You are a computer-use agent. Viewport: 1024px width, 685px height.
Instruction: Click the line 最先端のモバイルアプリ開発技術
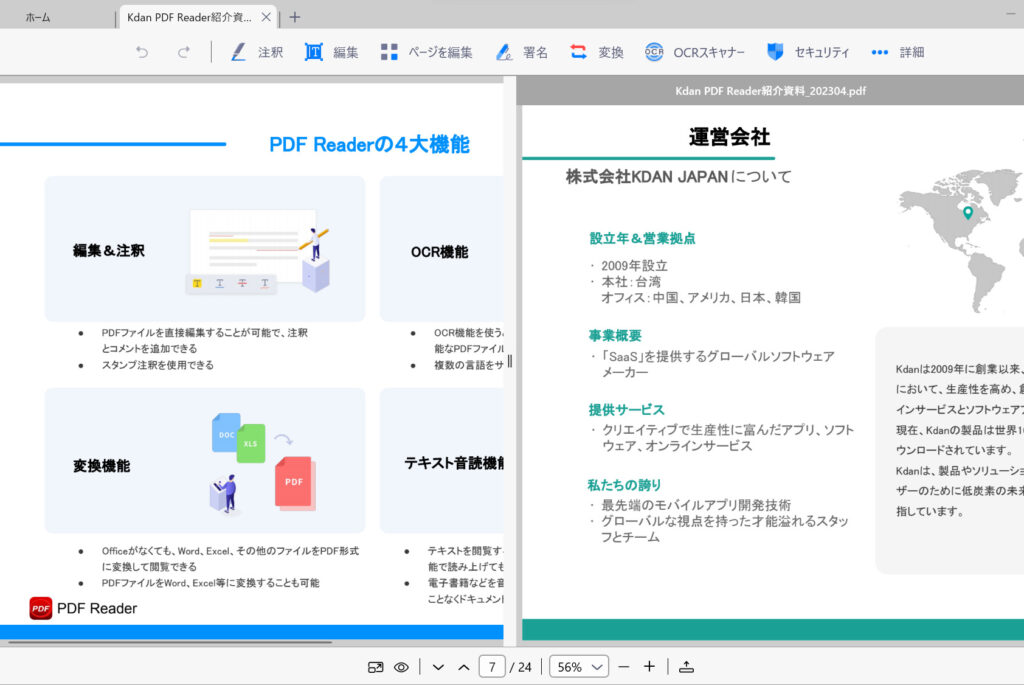[696, 505]
